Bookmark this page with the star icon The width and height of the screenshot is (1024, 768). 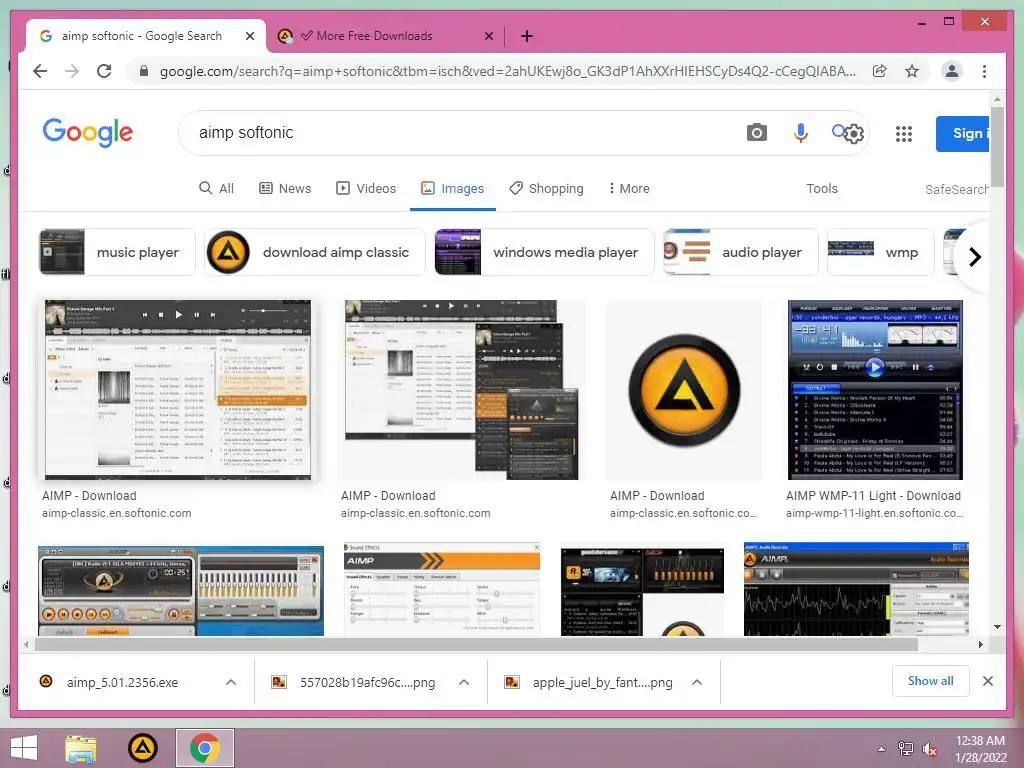coord(912,71)
